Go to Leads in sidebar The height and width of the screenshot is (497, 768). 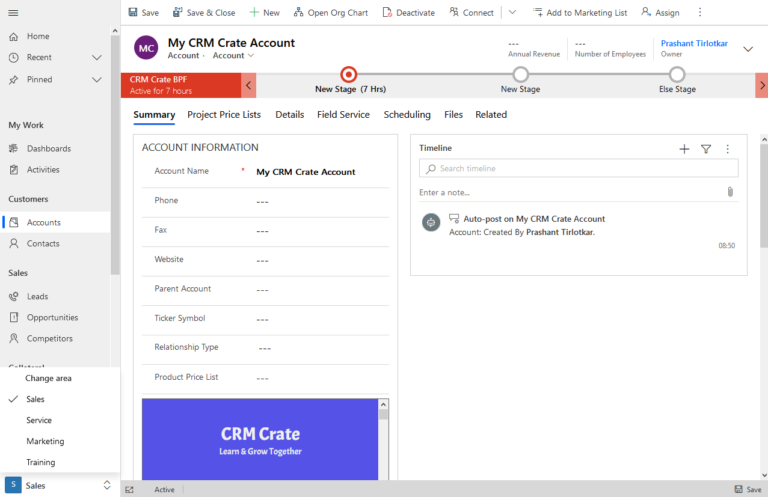(38, 297)
